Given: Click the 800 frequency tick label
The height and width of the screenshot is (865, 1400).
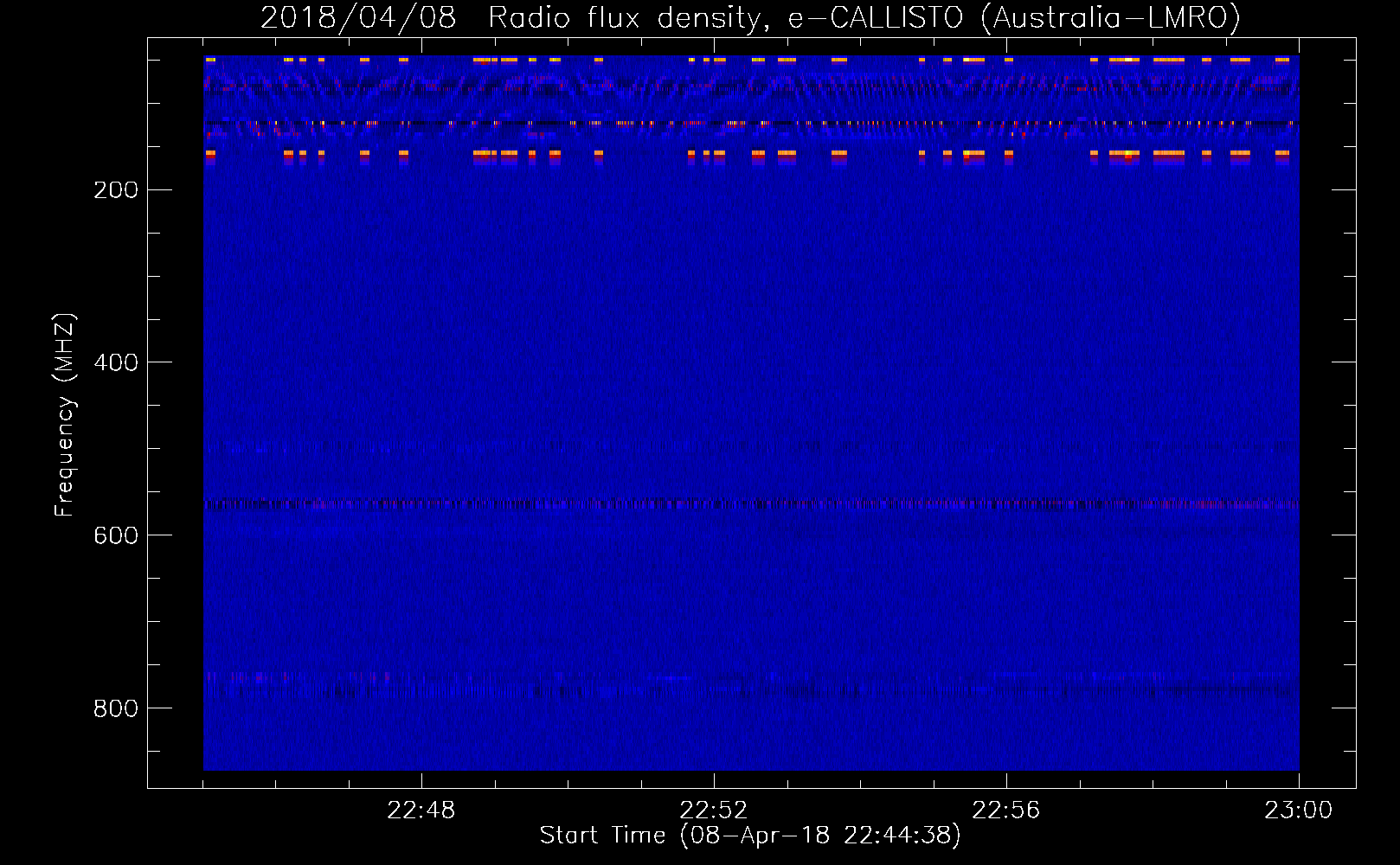Looking at the screenshot, I should click(x=116, y=709).
